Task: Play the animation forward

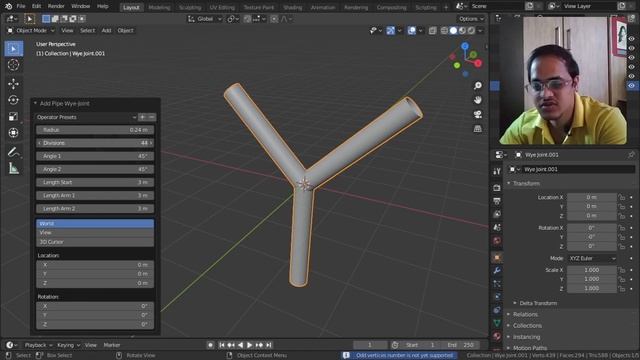Action: point(250,345)
